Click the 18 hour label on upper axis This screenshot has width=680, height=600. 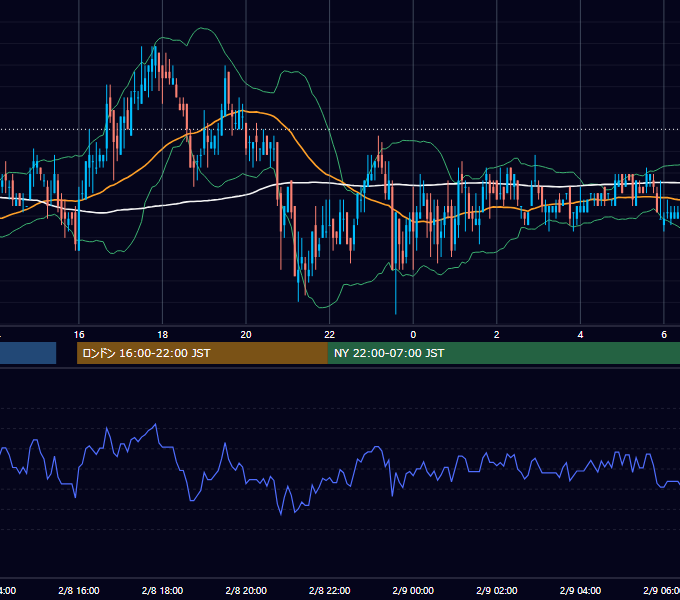tap(162, 335)
